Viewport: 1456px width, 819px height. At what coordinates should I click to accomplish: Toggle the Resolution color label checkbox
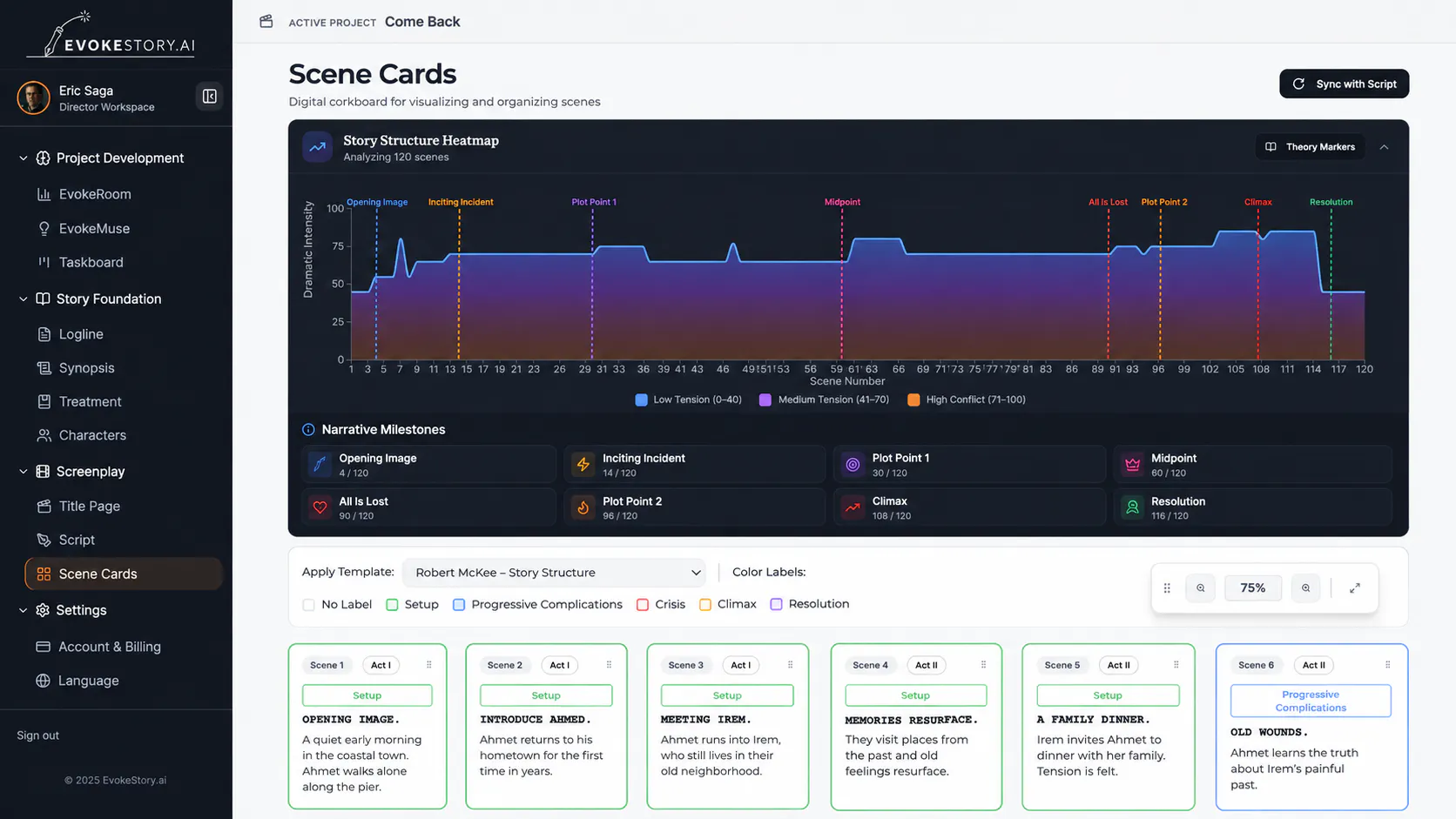coord(776,604)
